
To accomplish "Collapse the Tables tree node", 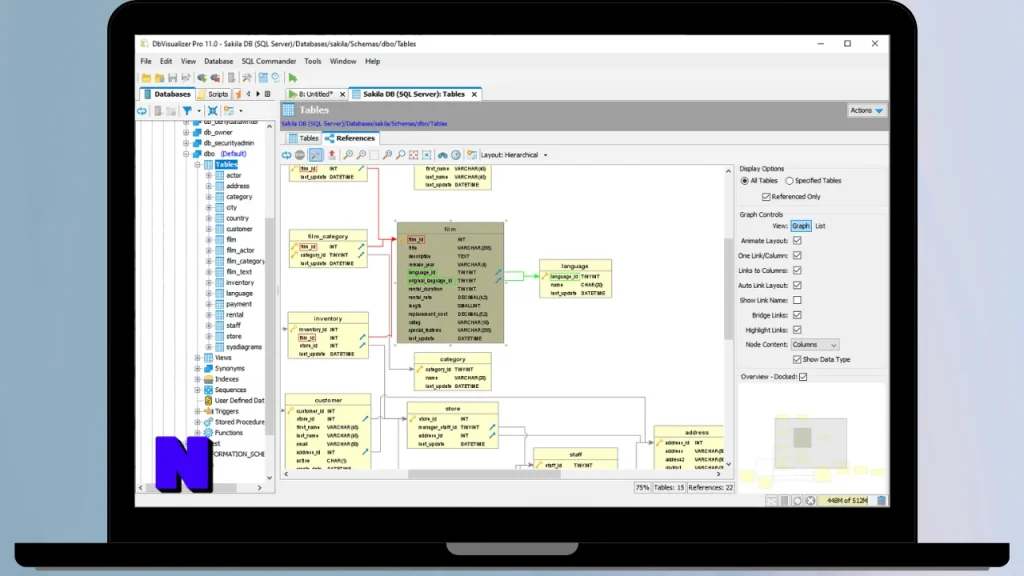I will pos(197,165).
